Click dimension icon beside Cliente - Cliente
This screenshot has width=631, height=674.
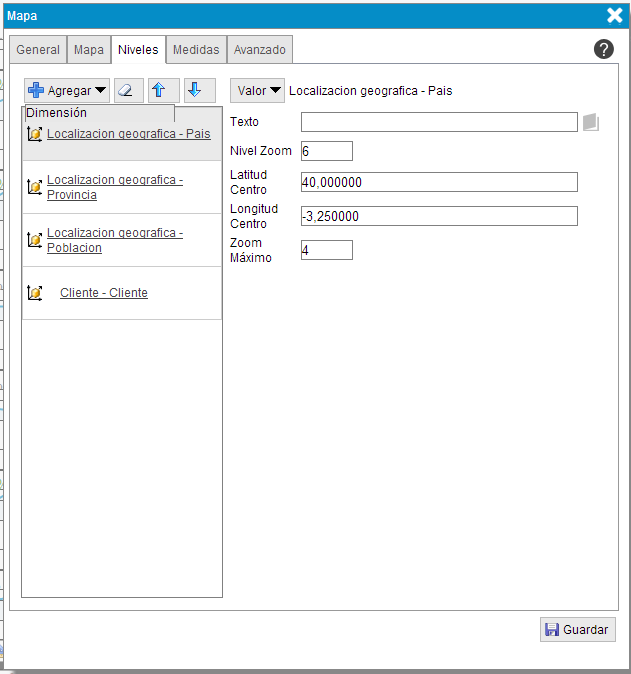35,293
